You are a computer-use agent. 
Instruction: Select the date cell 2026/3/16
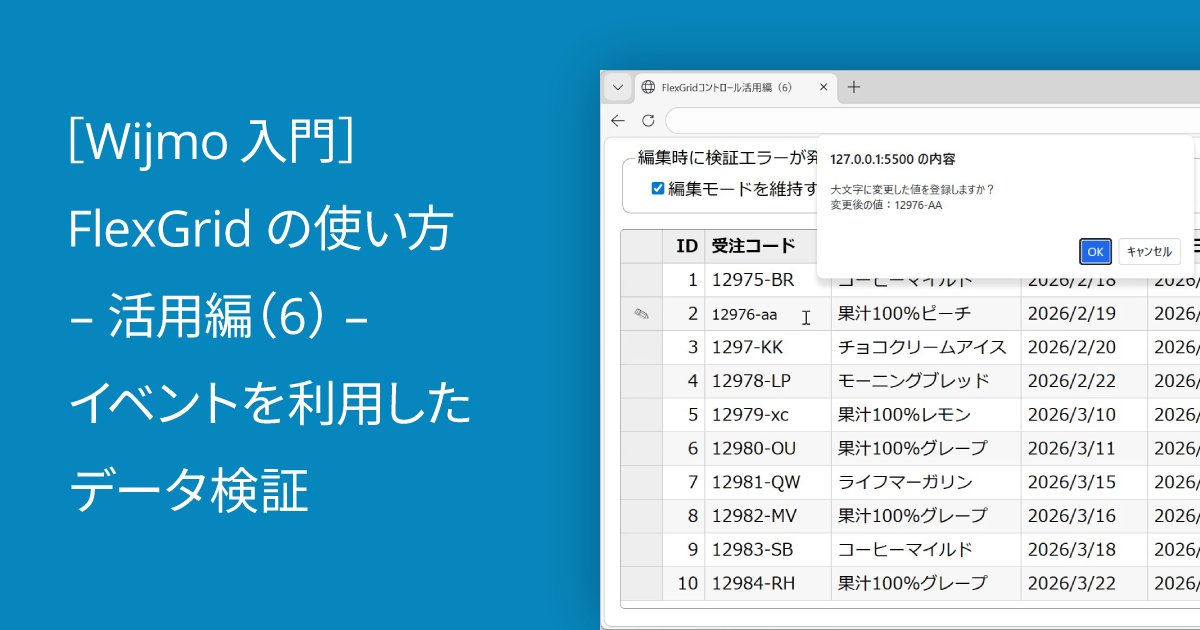[x=1084, y=516]
